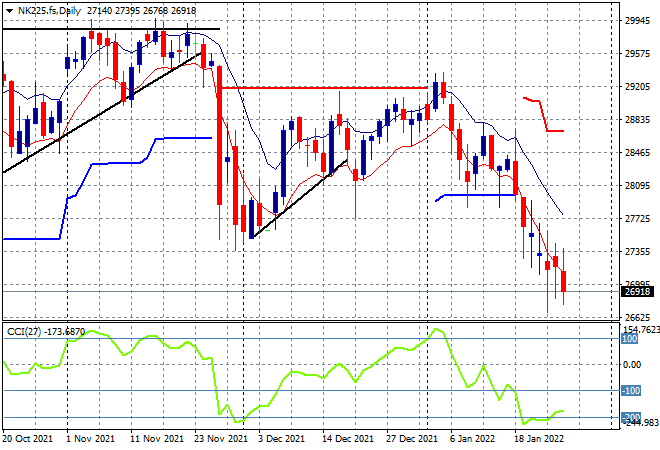Click the CCI -100 level label
This screenshot has height=450, width=660.
[631, 391]
